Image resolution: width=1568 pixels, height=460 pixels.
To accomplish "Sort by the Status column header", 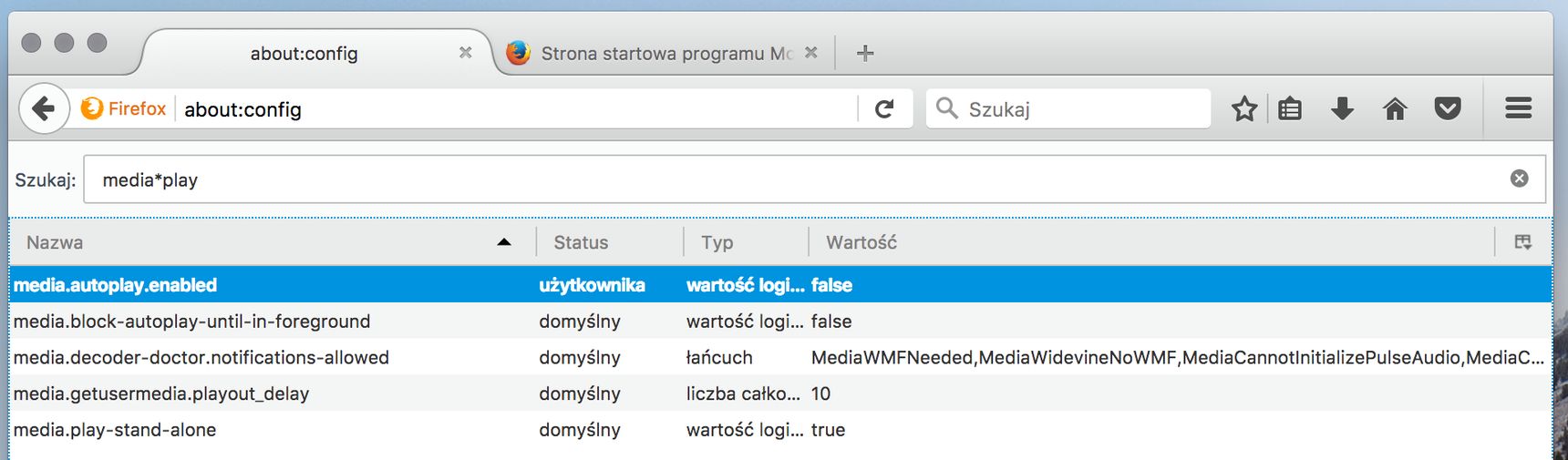I will click(609, 242).
